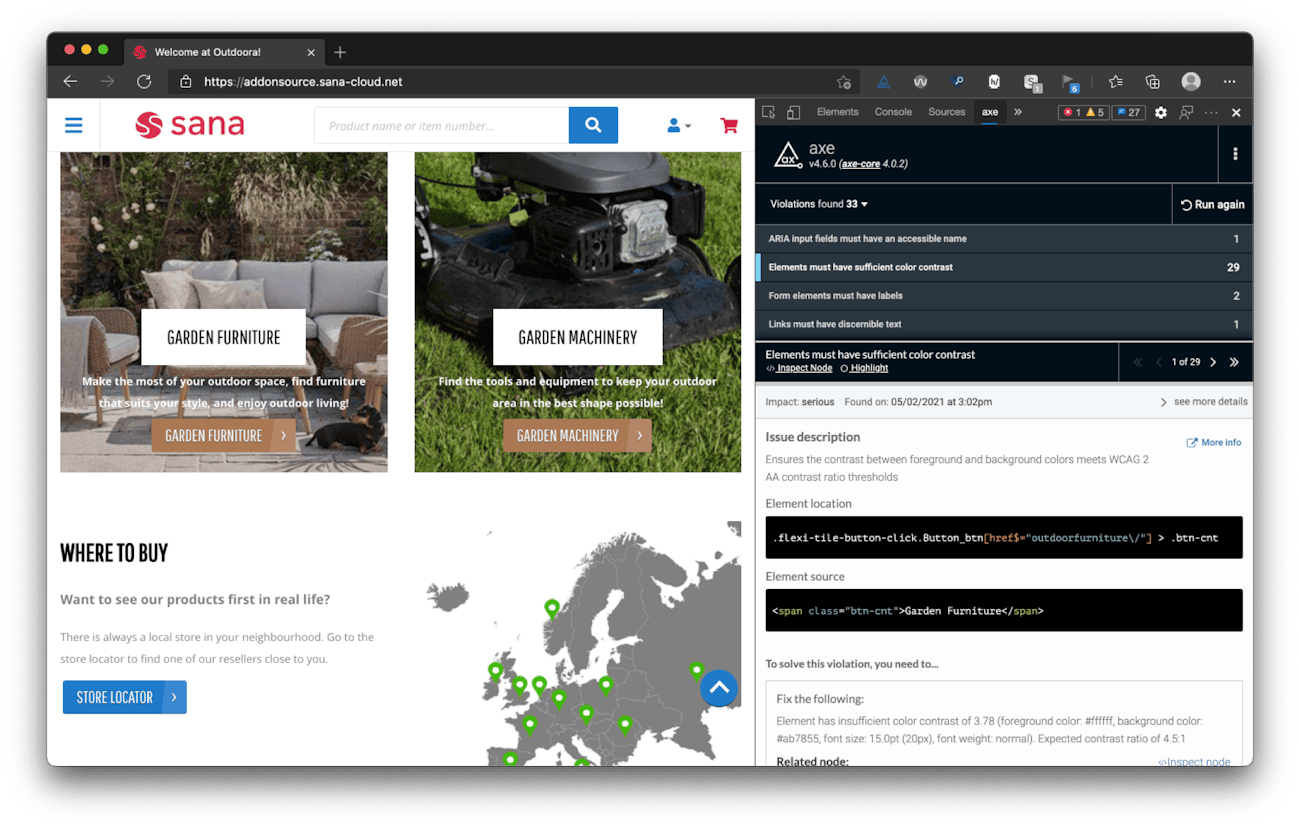Click the blue scroll-to-top arrow button
1300x828 pixels.
[x=719, y=688]
